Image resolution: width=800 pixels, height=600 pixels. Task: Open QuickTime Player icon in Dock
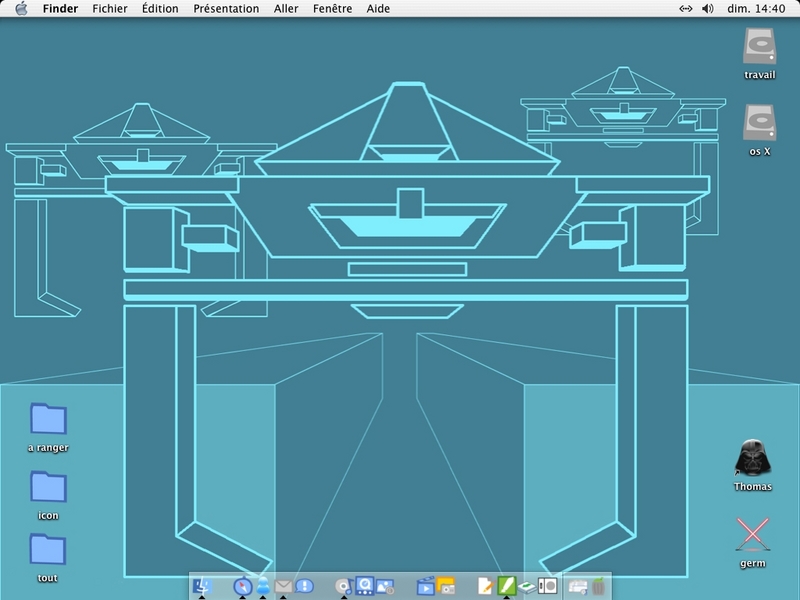click(x=365, y=585)
